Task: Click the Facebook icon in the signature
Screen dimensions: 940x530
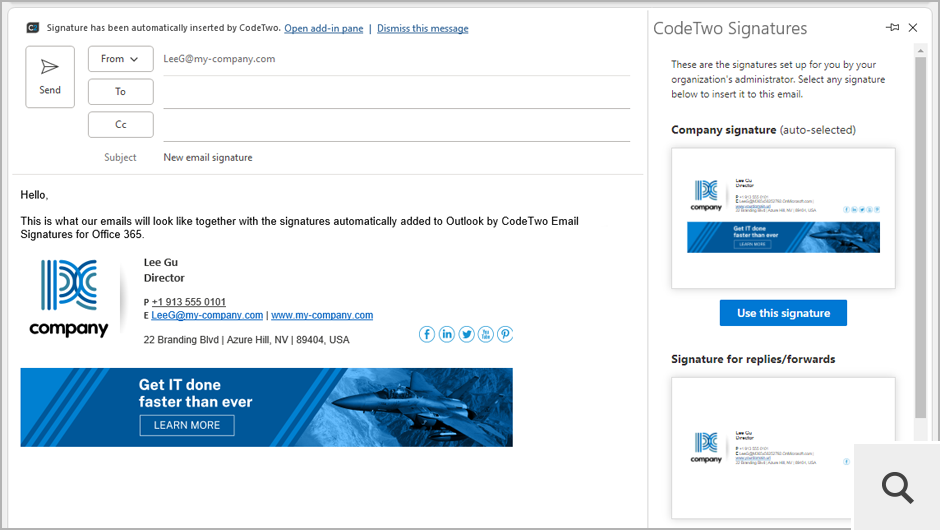Action: (427, 334)
